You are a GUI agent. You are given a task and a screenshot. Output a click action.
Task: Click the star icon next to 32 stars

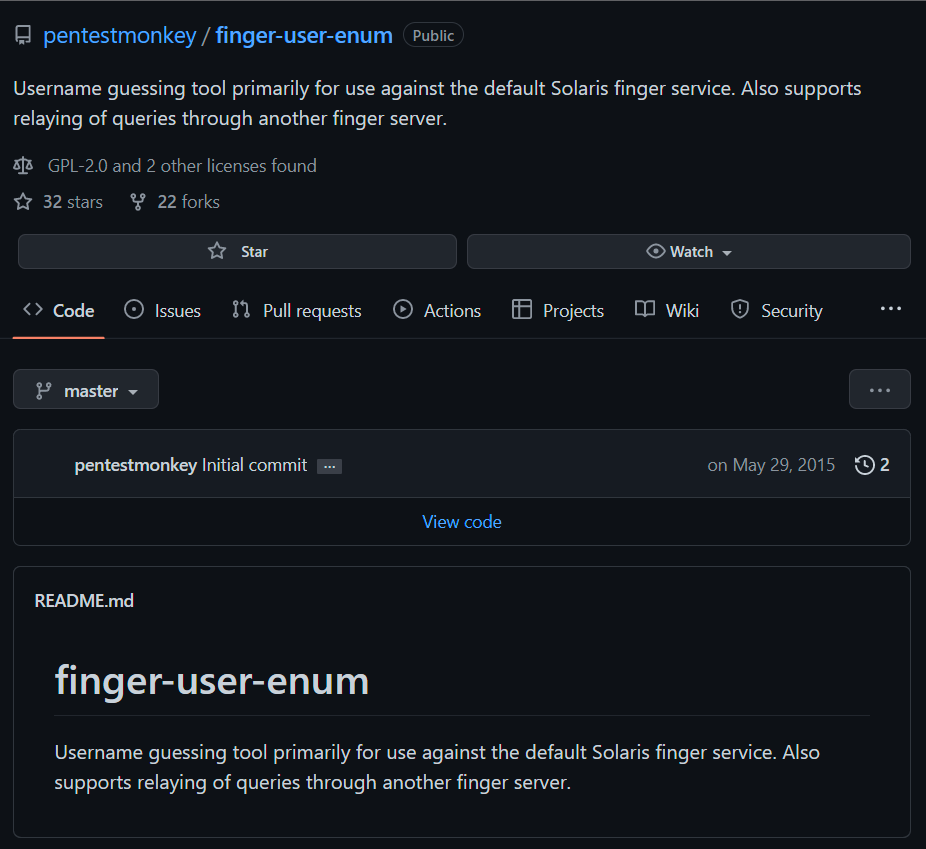23,202
